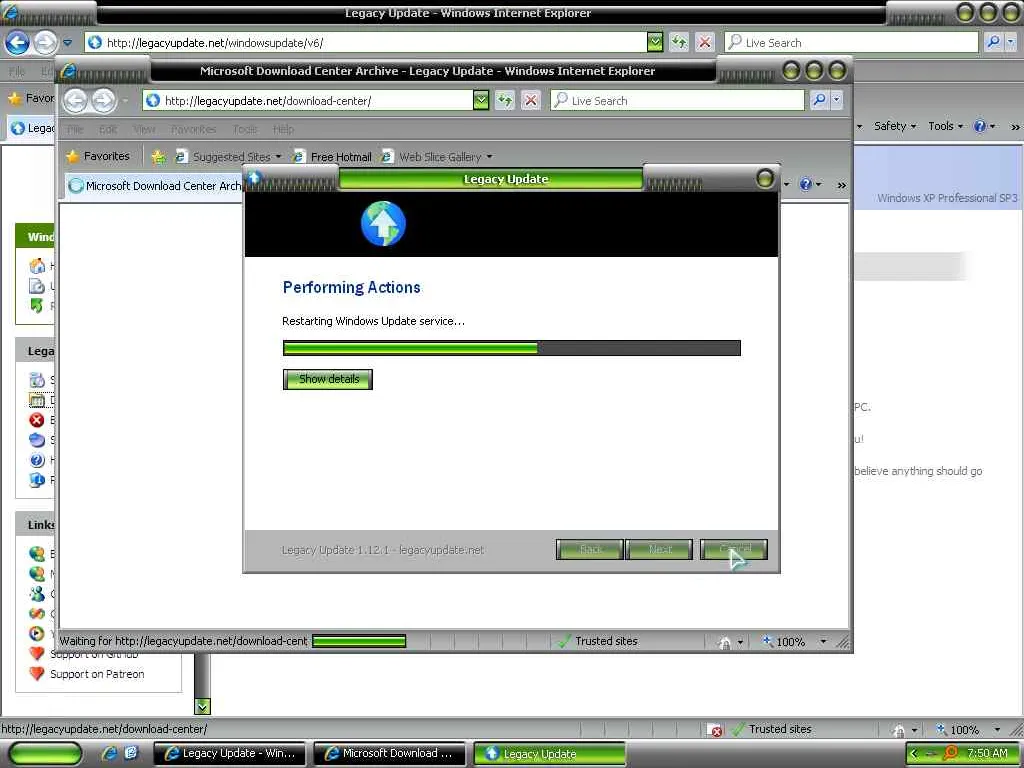
Task: Click the installation progress bar
Action: 511,347
